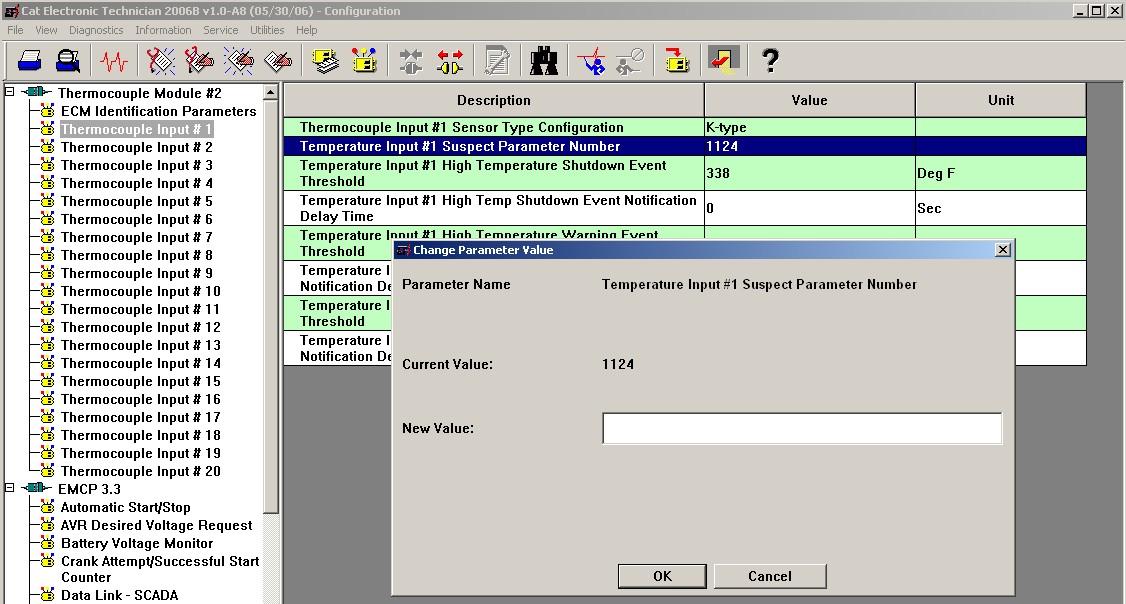Select Thermocouple Input # 1 in tree

(136, 129)
